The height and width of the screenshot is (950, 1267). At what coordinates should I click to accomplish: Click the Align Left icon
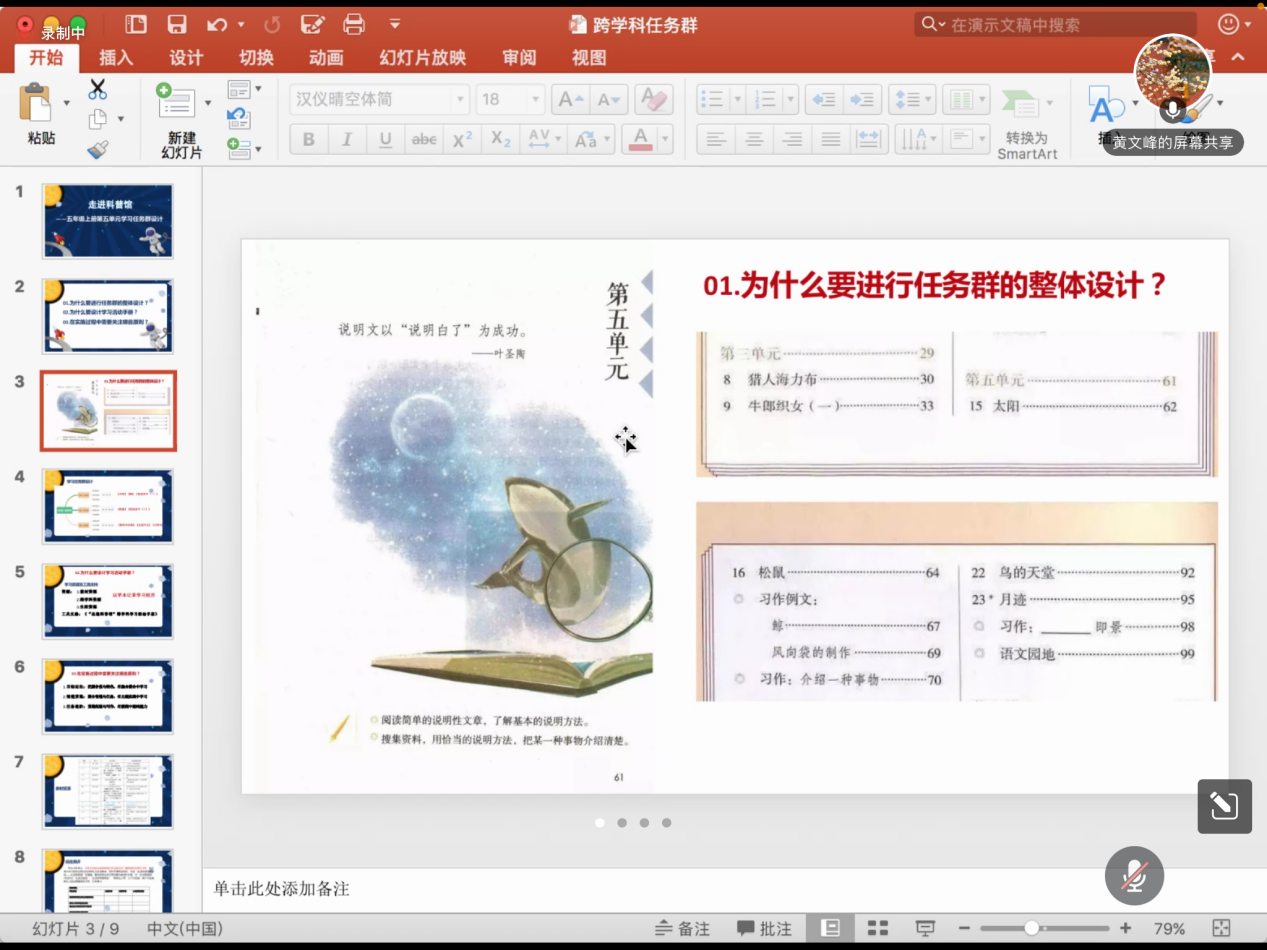pos(715,138)
